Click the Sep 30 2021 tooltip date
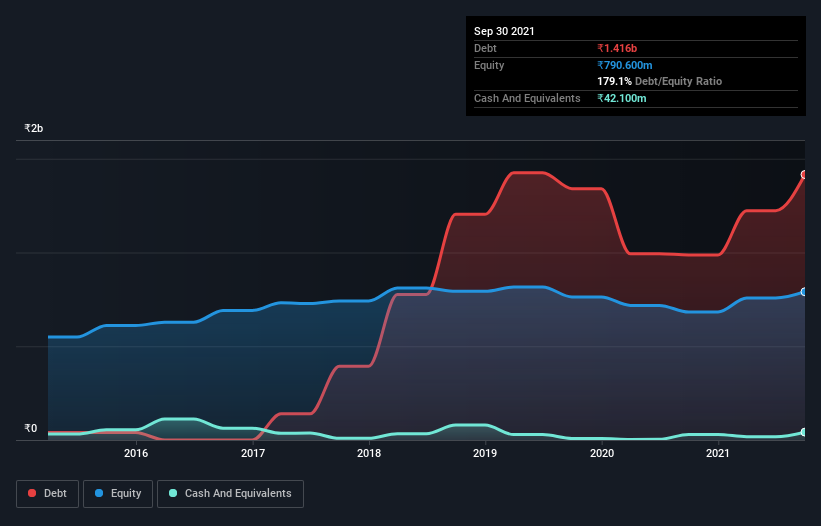 pos(504,31)
